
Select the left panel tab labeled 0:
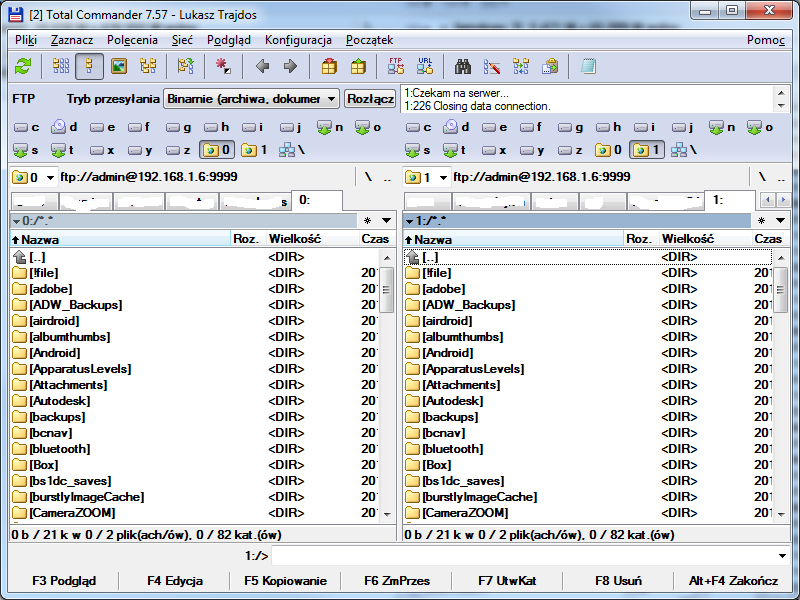tap(317, 201)
